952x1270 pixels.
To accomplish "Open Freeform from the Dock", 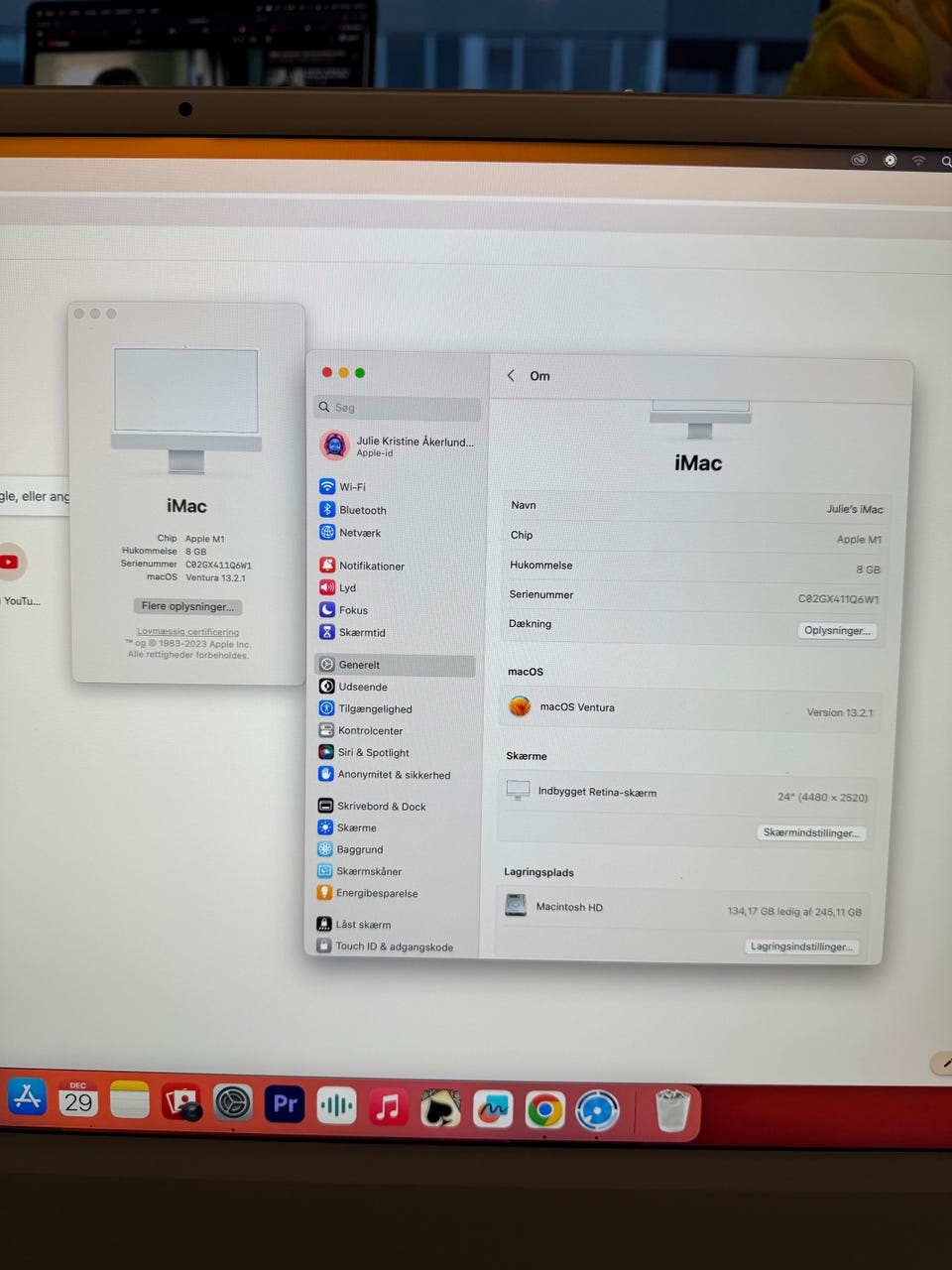I will (x=493, y=1109).
